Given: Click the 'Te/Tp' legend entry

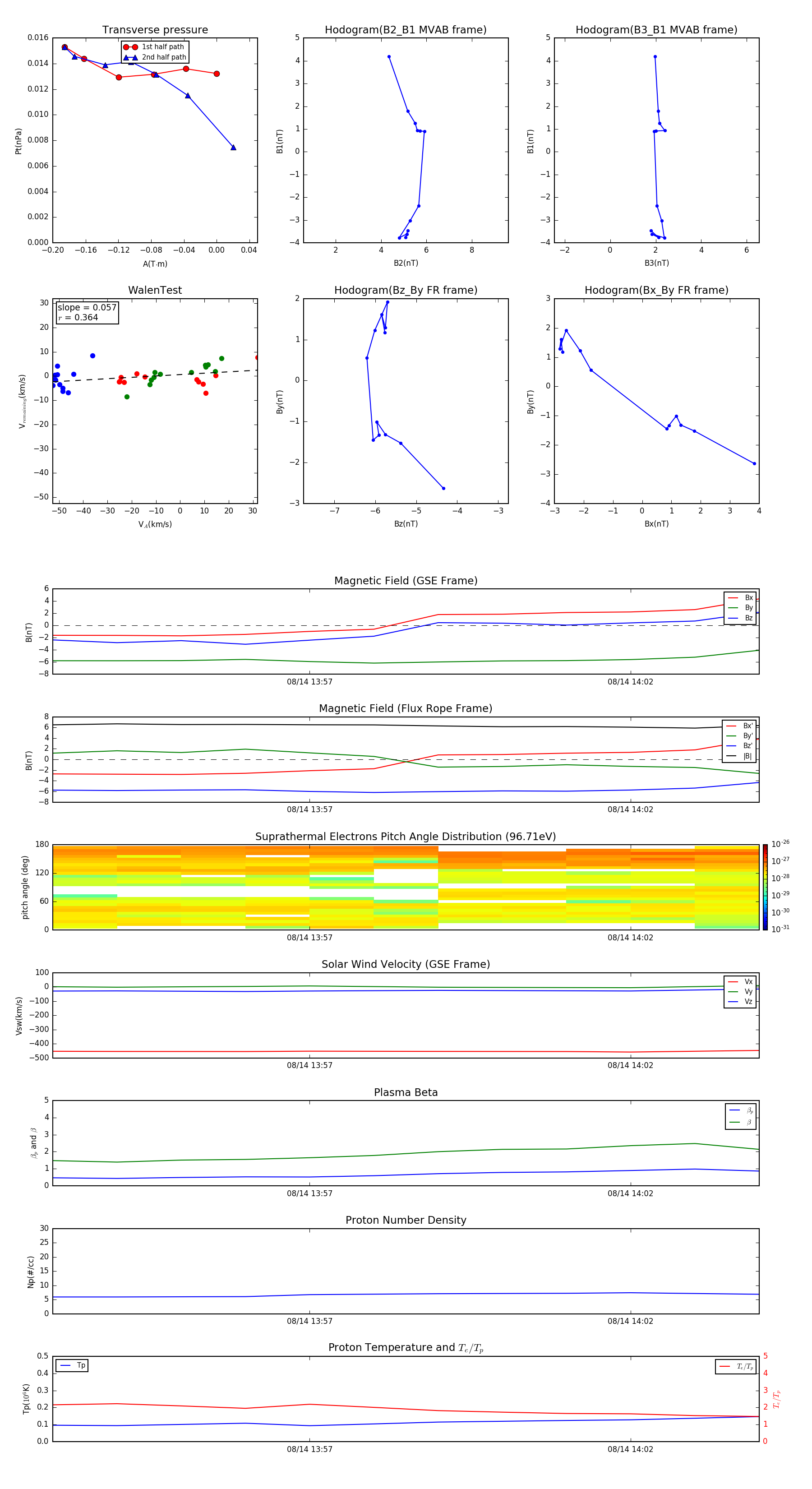Looking at the screenshot, I should tap(736, 1367).
